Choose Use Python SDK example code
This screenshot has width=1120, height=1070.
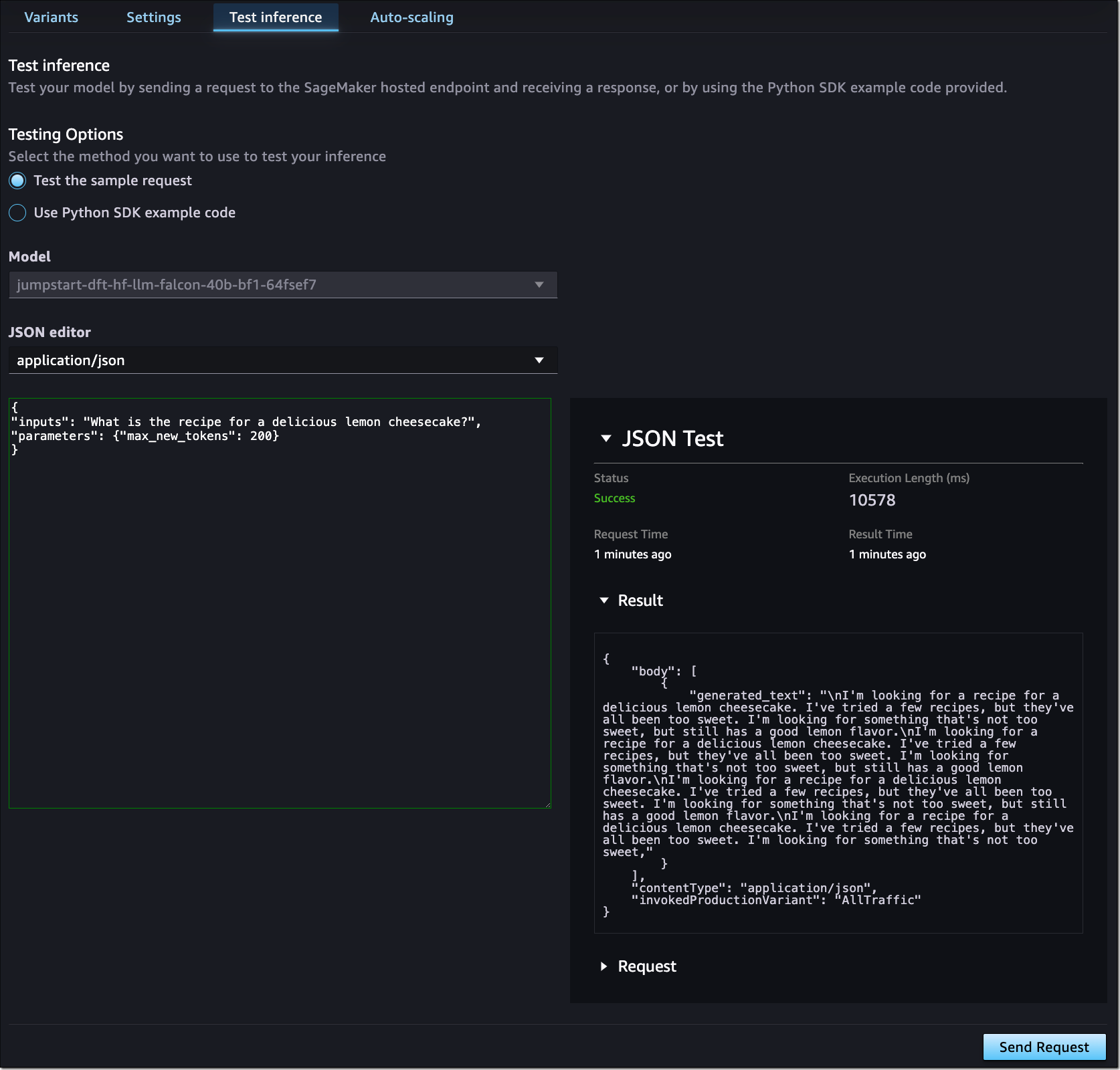point(17,213)
